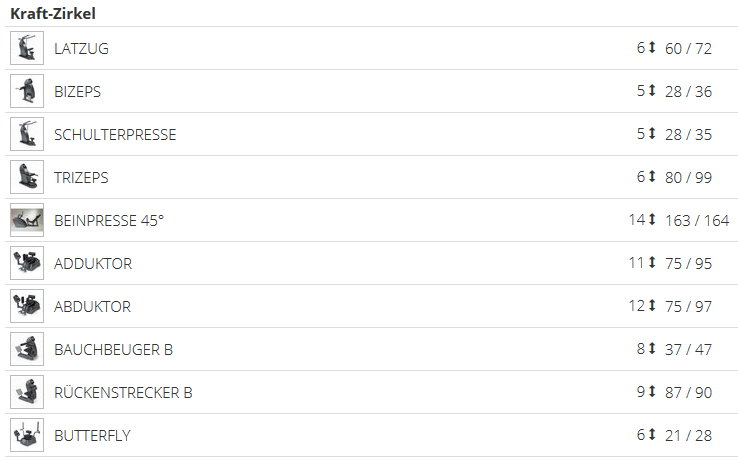The image size is (738, 461).
Task: Click the TRIZEPS exercise label
Action: tap(81, 177)
